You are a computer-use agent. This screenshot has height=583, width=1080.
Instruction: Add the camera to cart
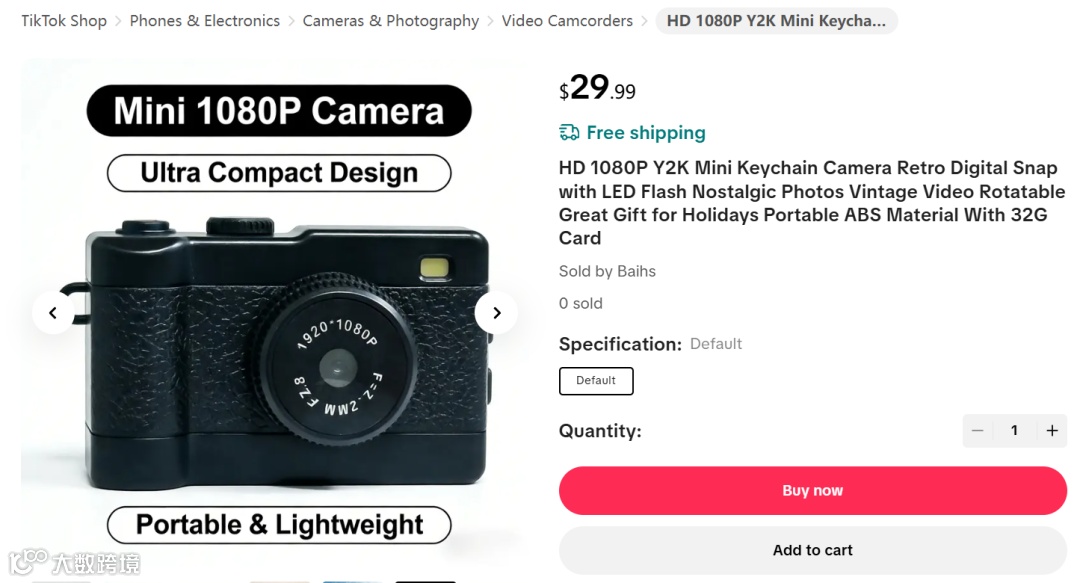click(x=812, y=550)
